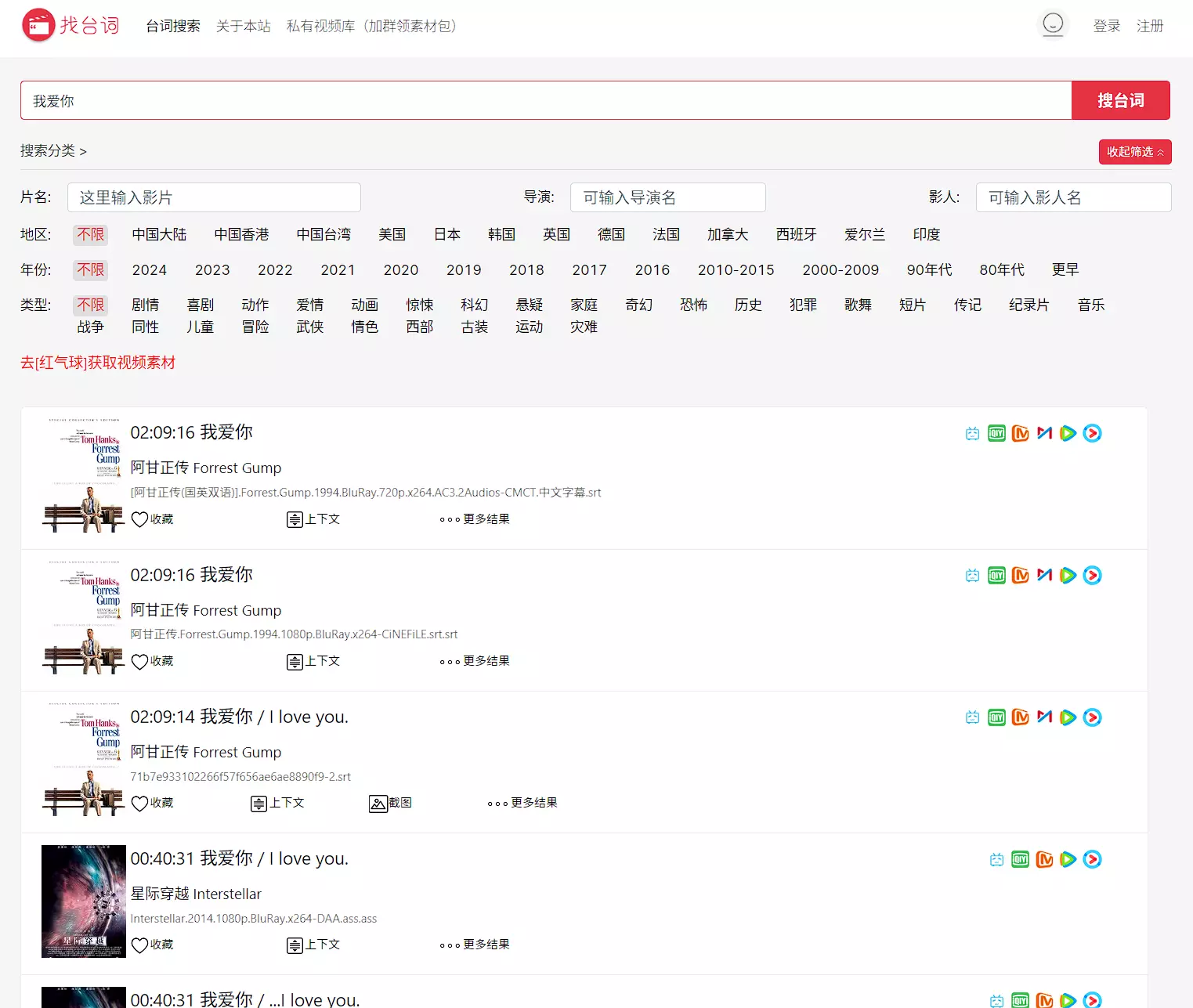Click the red 搜台词 search button
Image resolution: width=1193 pixels, height=1008 pixels.
(1120, 101)
